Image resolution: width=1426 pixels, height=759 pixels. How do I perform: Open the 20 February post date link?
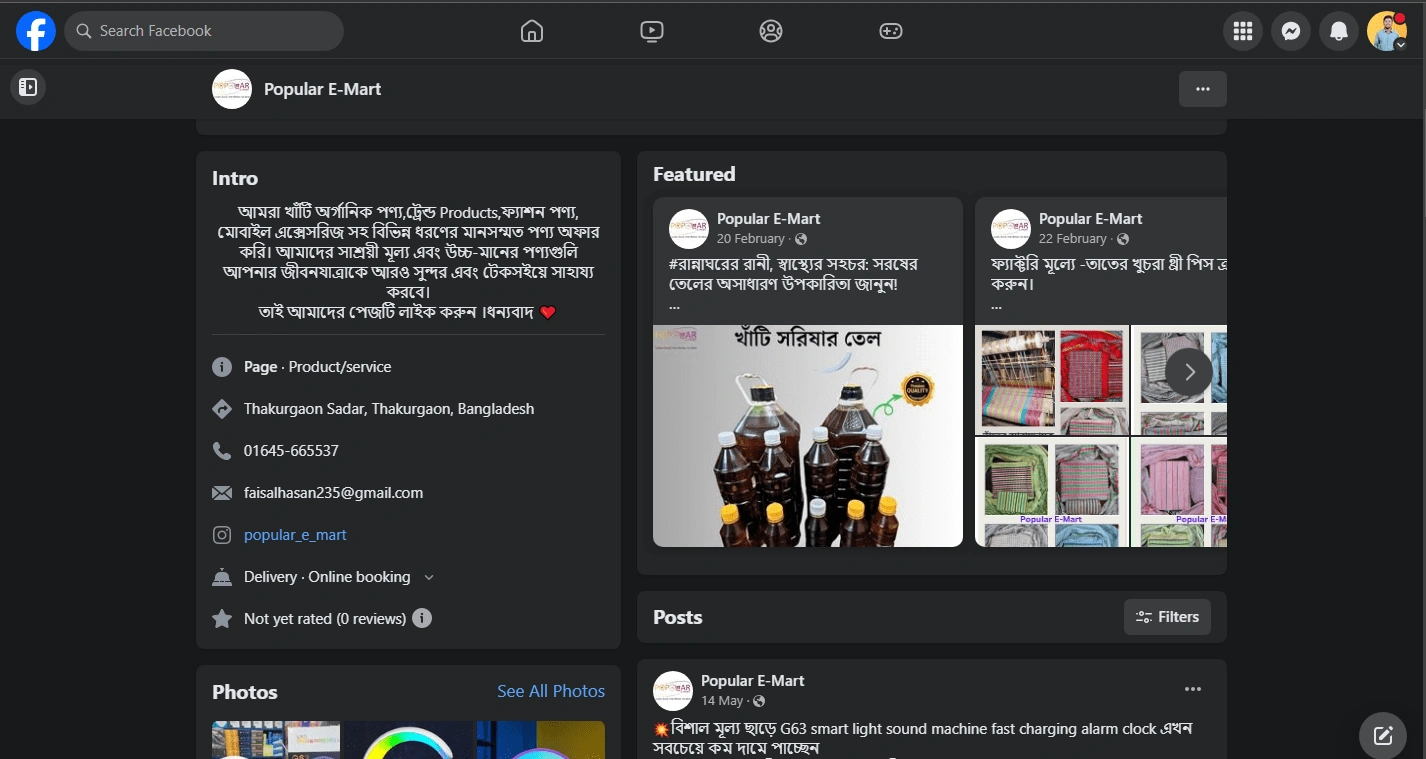pyautogui.click(x=751, y=239)
